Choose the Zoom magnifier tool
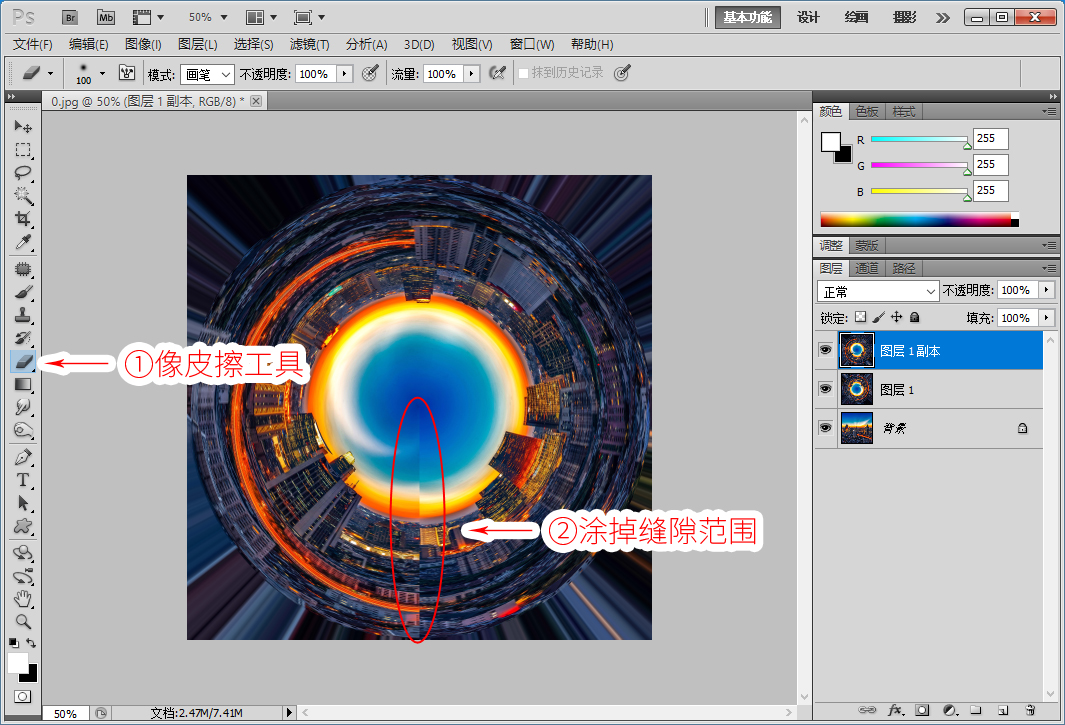This screenshot has height=725, width=1065. (23, 621)
